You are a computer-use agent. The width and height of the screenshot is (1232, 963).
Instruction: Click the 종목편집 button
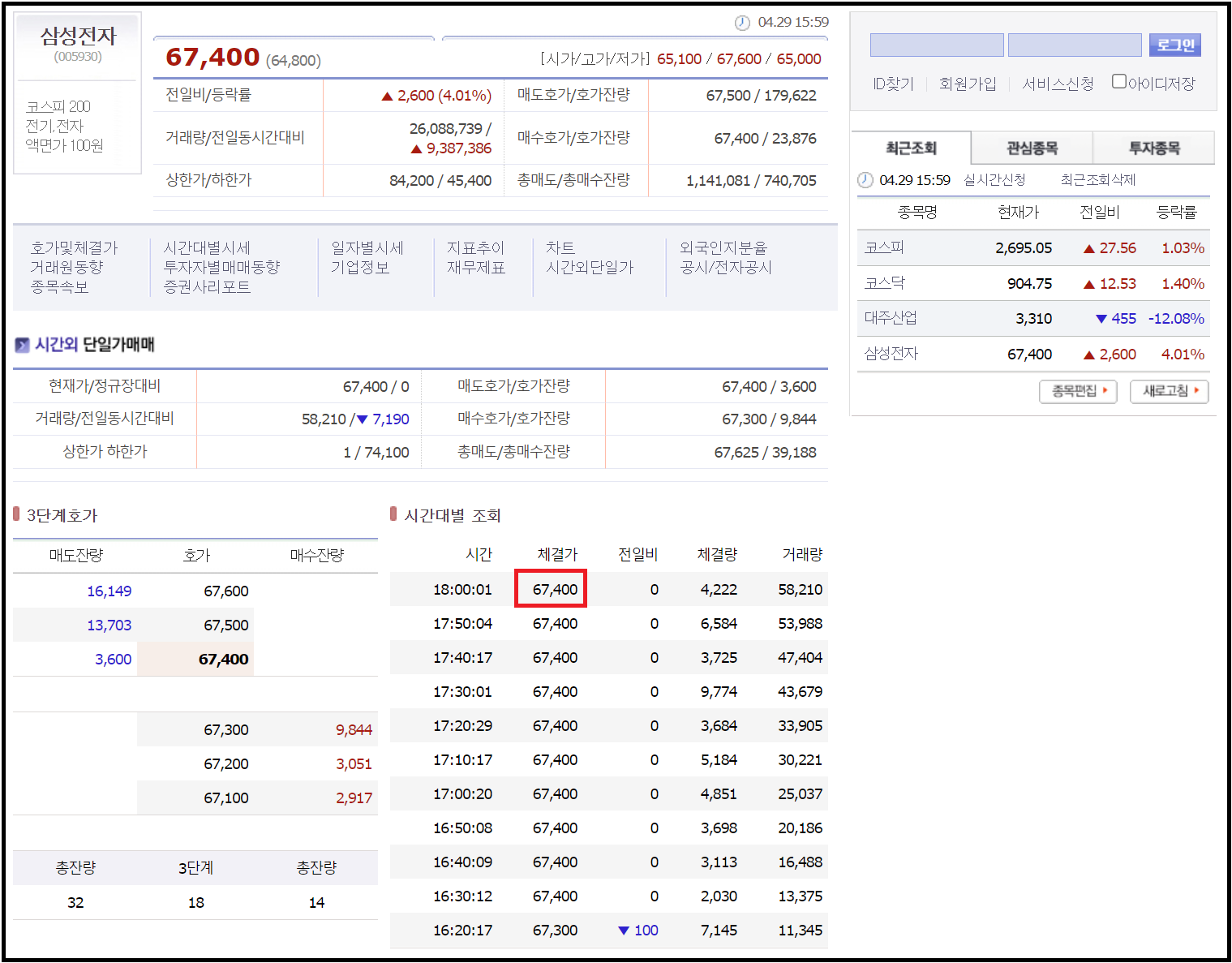[1078, 391]
